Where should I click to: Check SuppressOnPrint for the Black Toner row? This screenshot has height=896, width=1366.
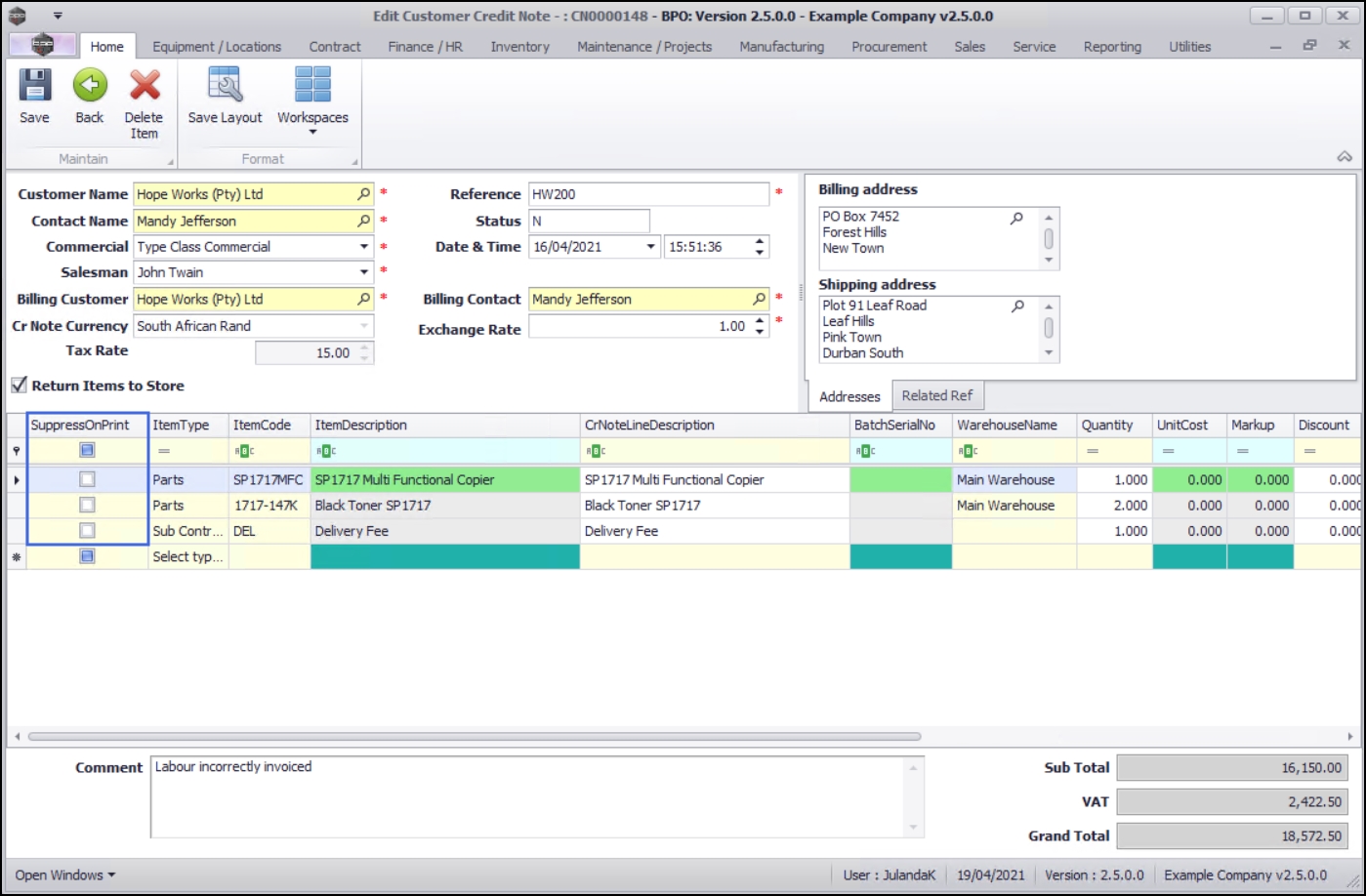[x=87, y=506]
